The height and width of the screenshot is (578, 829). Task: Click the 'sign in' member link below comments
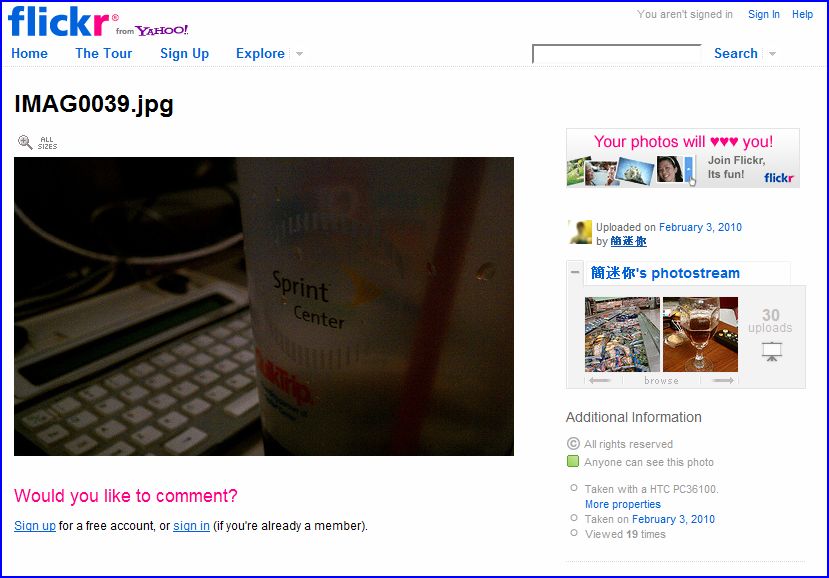[x=191, y=526]
